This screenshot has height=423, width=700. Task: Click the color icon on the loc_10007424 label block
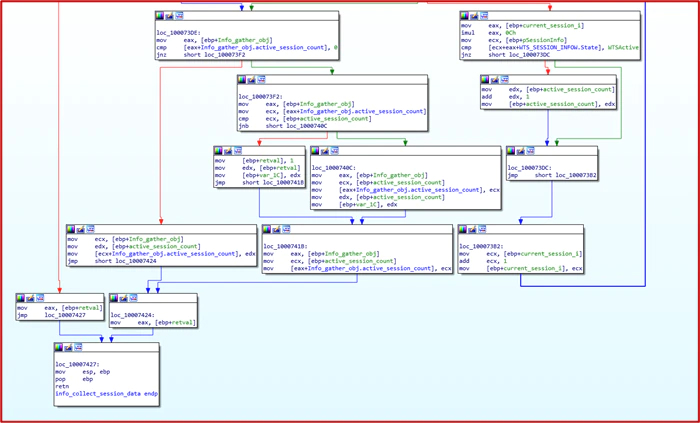pos(114,298)
